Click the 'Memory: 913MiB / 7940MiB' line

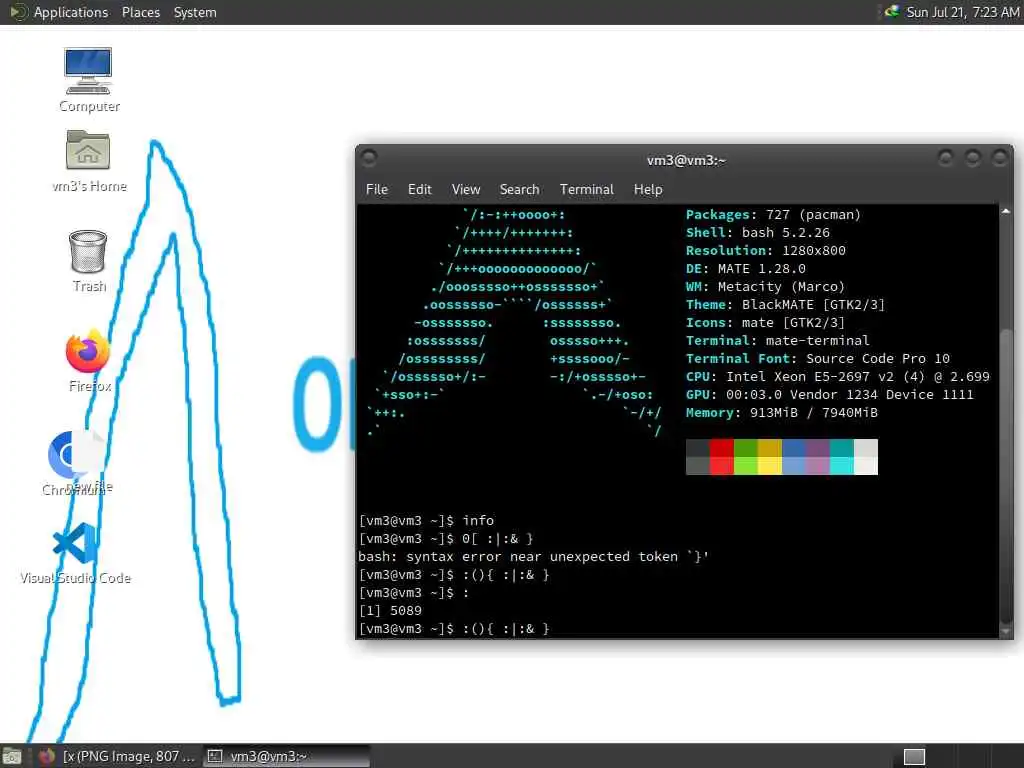tap(782, 412)
